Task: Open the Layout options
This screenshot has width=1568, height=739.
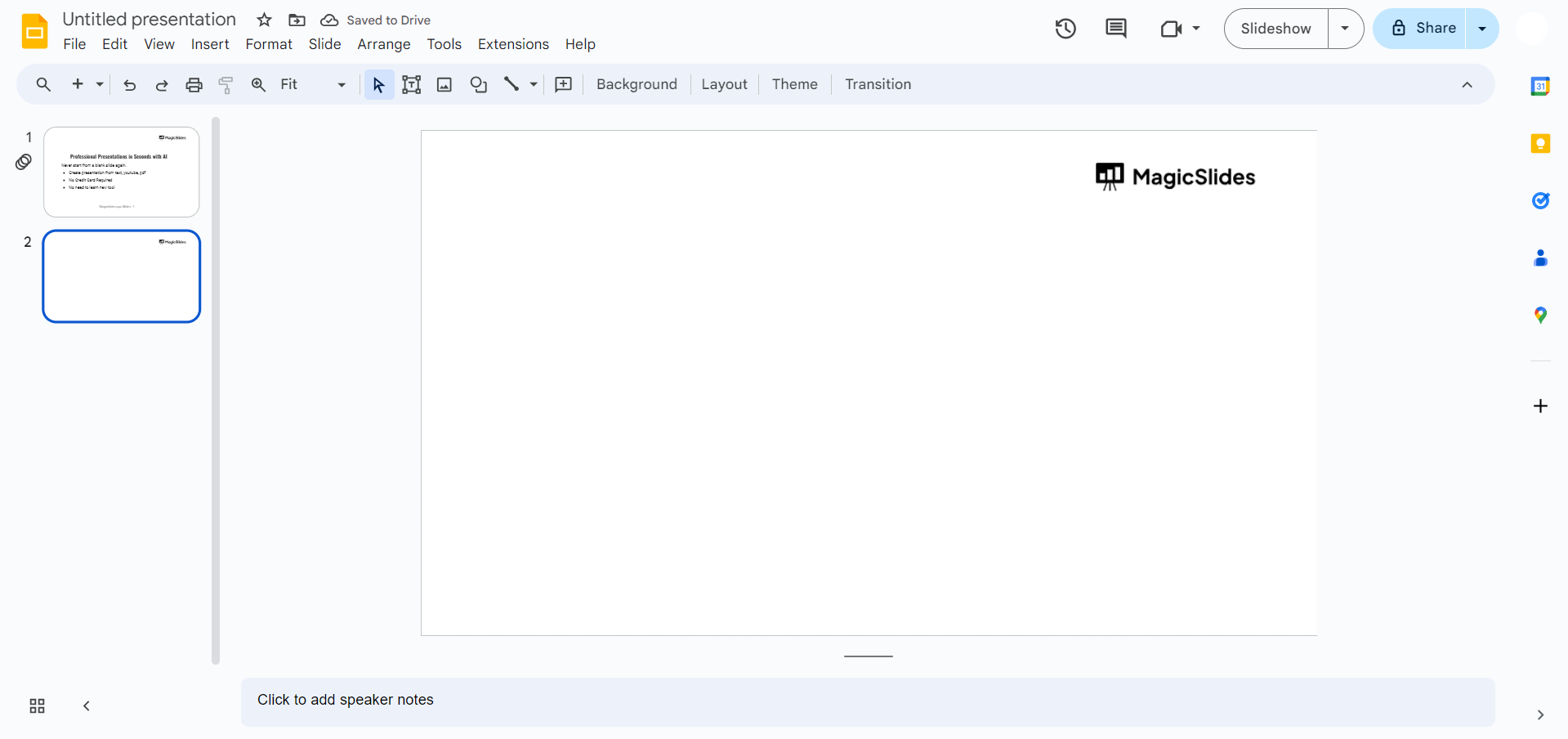Action: [724, 84]
